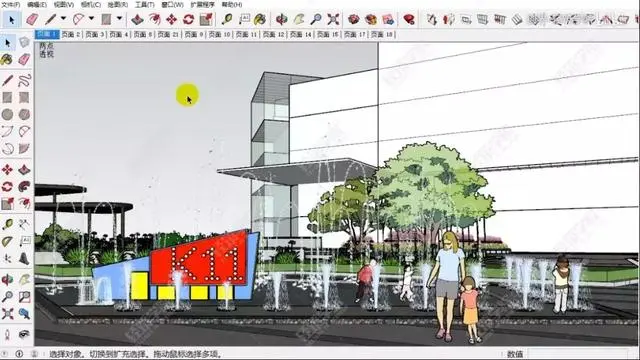Switch to scene tab 页面 4

(x=119, y=35)
